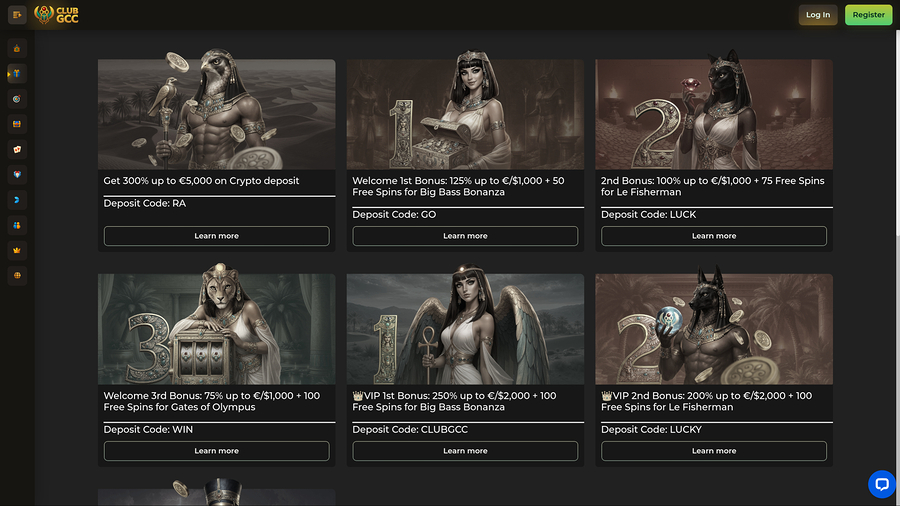Click the Register button
Viewport: 900px width, 506px height.
pyautogui.click(x=868, y=15)
